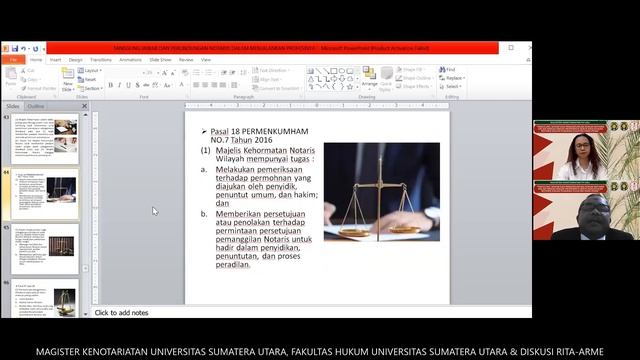The width and height of the screenshot is (640, 360).
Task: Activate the Format Painter brush
Action: coord(24,88)
